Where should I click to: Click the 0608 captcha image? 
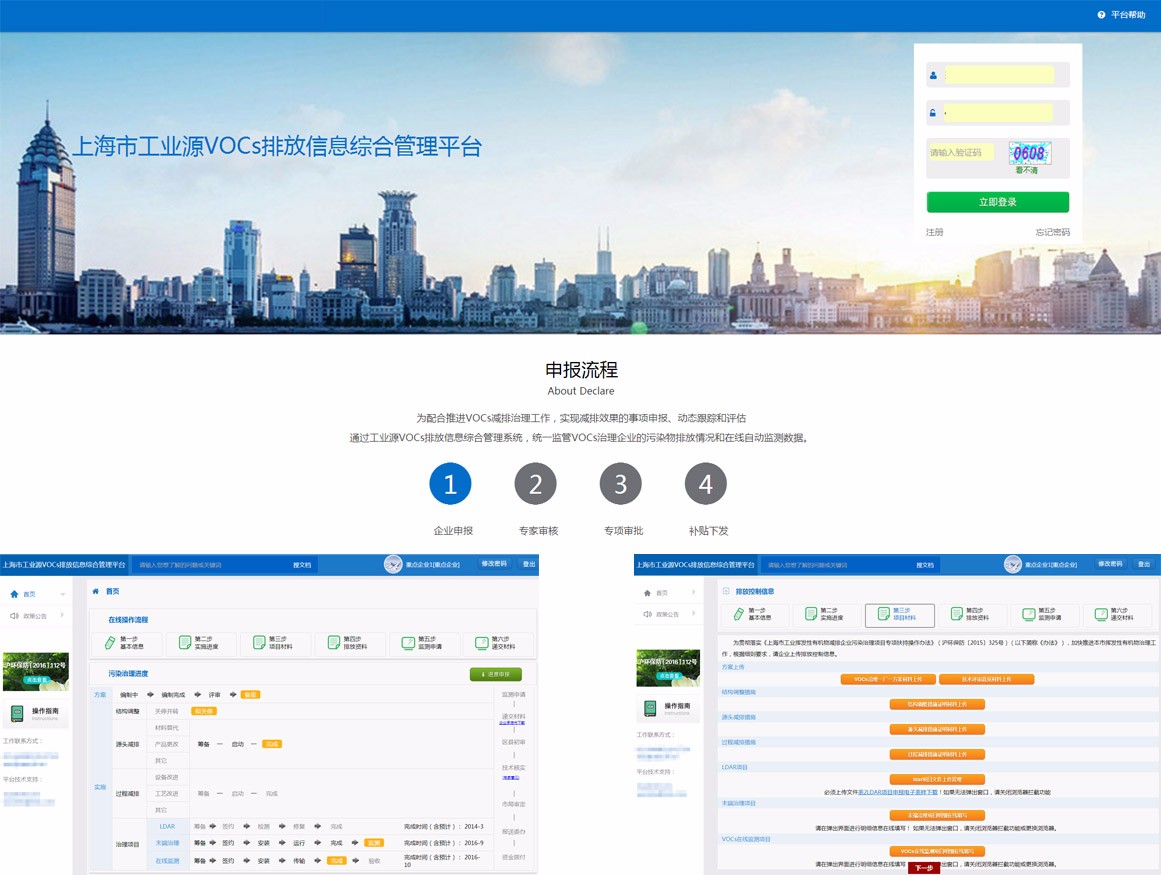pyautogui.click(x=1029, y=153)
